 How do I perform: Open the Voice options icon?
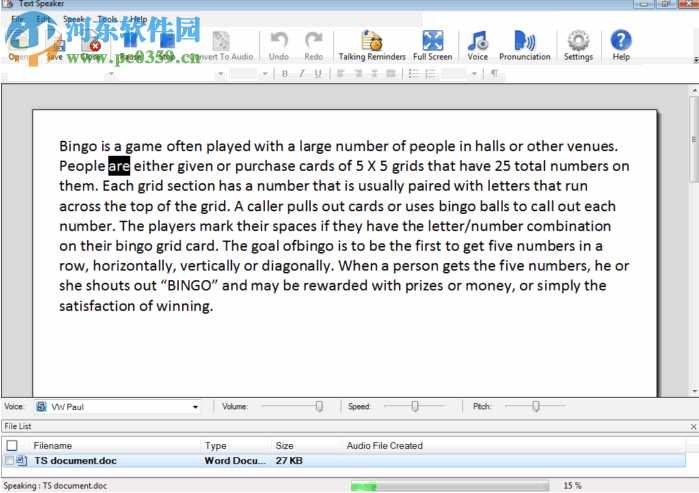[478, 45]
